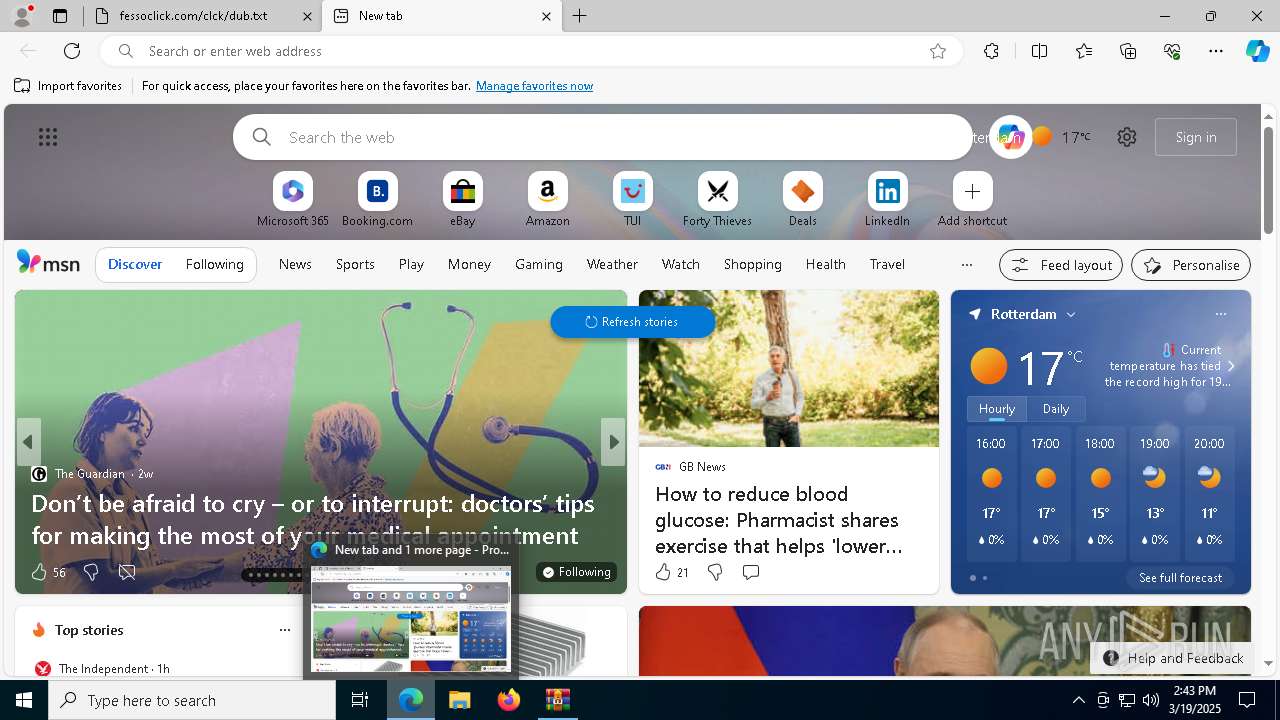Open the apps grid launcher icon
This screenshot has height=720, width=1280.
pos(48,137)
